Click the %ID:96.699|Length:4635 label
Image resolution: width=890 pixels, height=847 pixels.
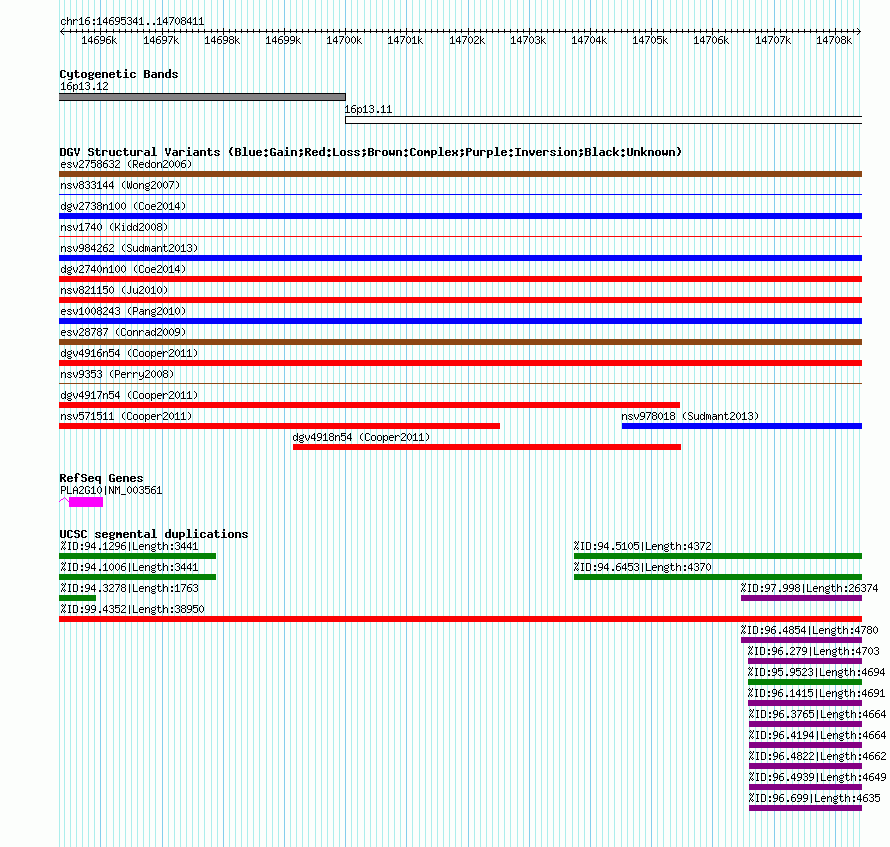pos(815,798)
